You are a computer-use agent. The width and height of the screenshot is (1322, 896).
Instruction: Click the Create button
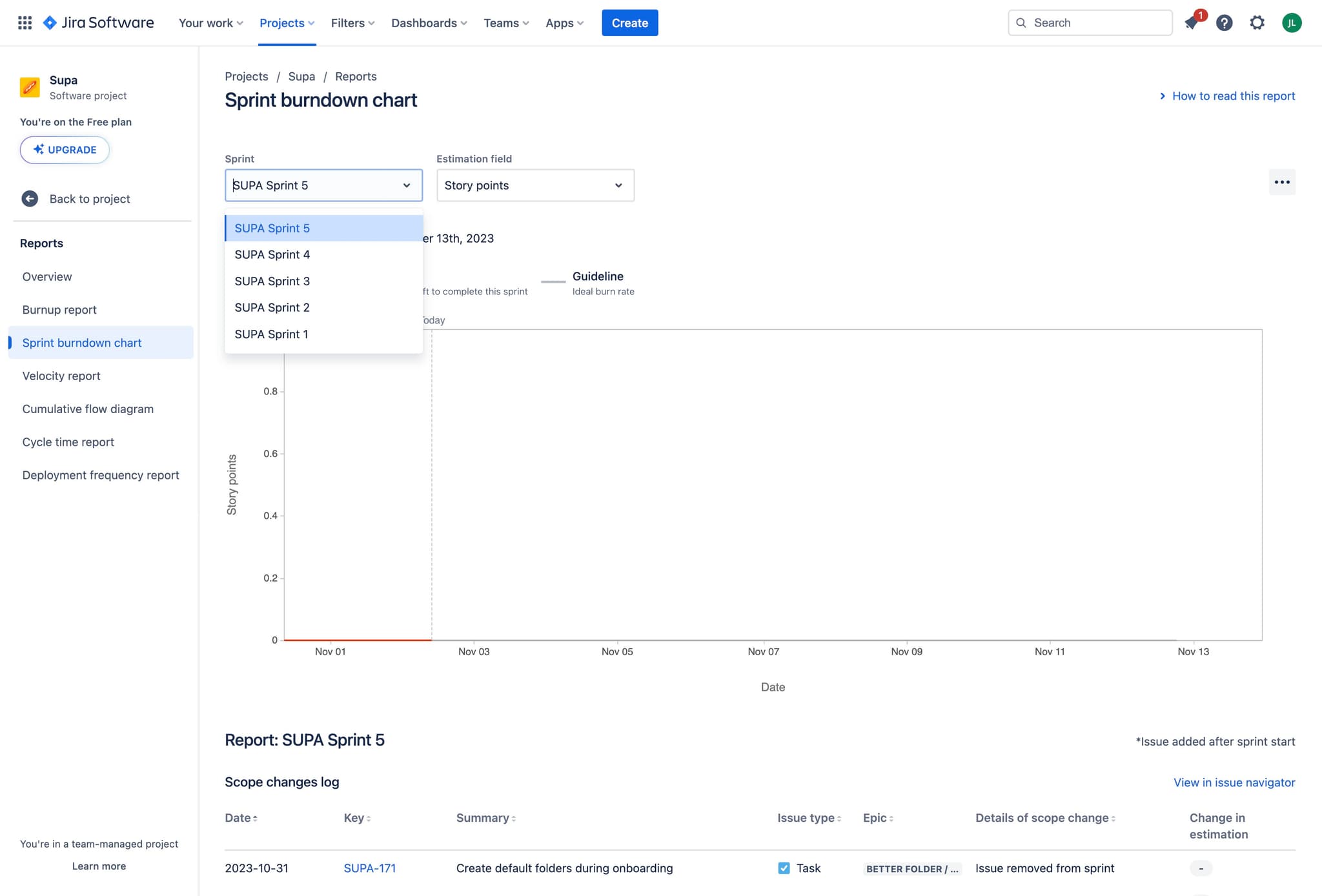coord(629,23)
